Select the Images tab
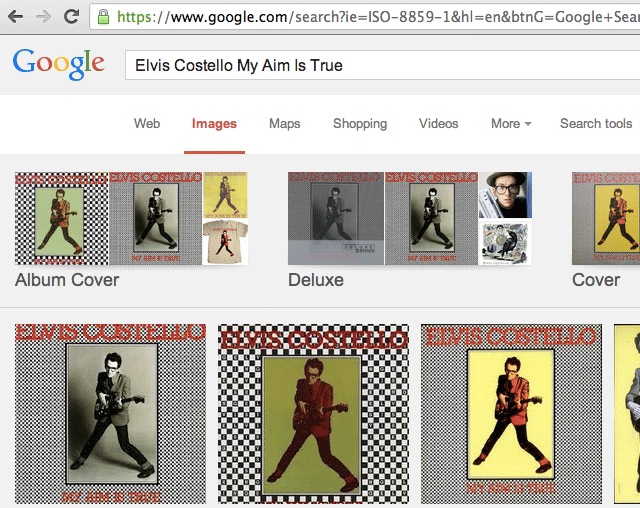Screen dimensions: 640x508 pyautogui.click(x=214, y=124)
